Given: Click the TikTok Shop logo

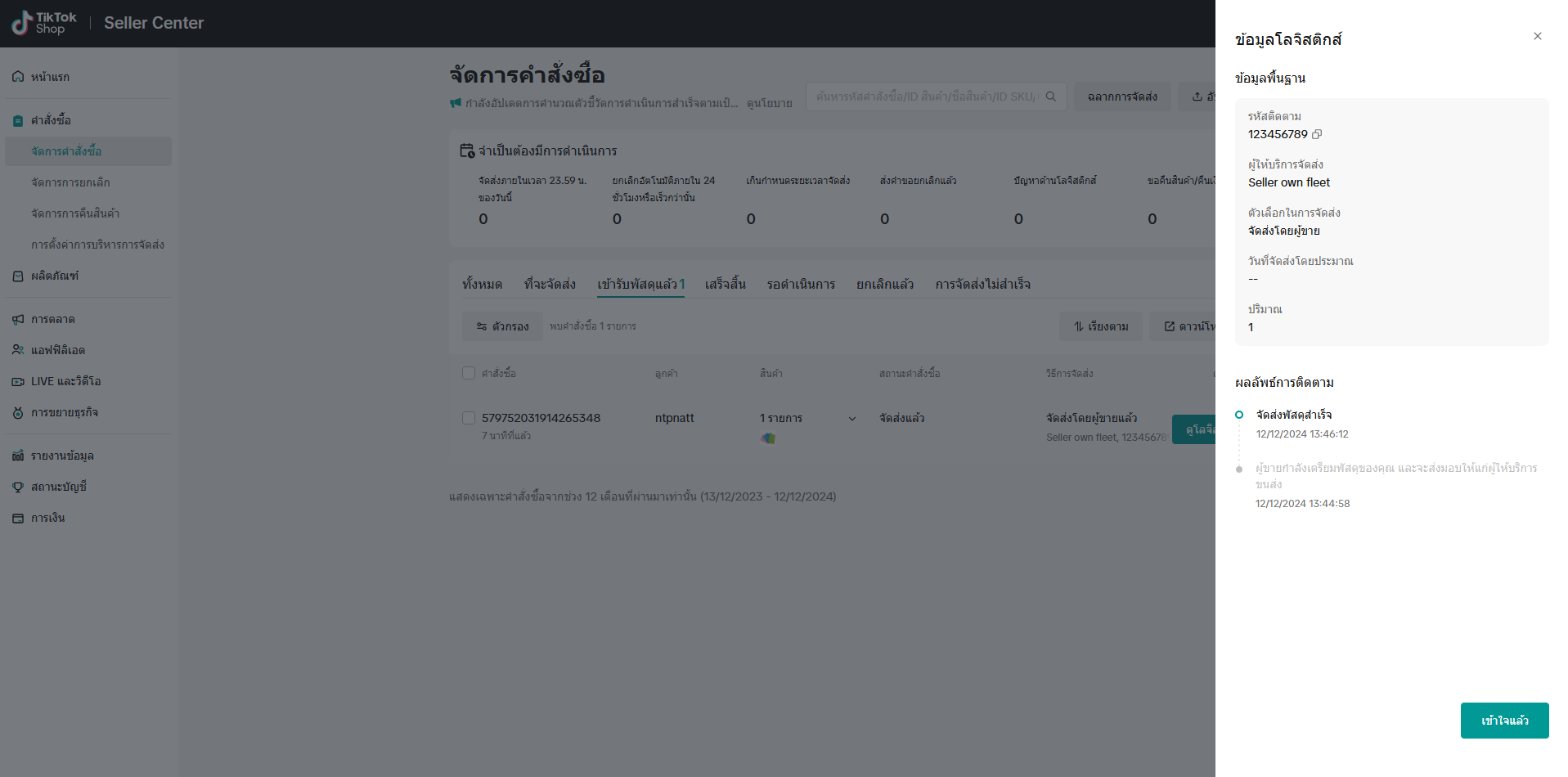Looking at the screenshot, I should pyautogui.click(x=44, y=23).
